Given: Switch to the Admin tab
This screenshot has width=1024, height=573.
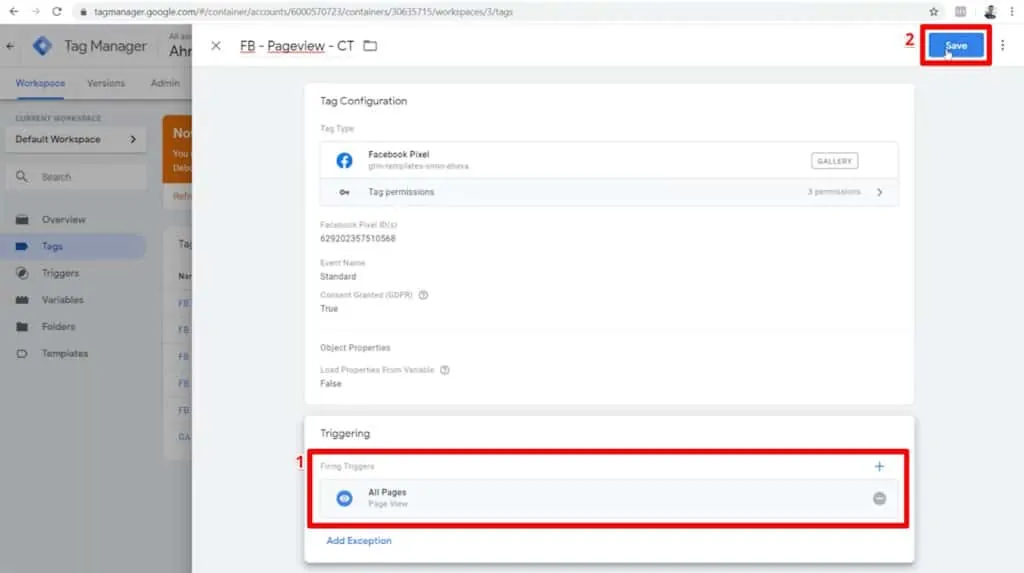Looking at the screenshot, I should [165, 83].
